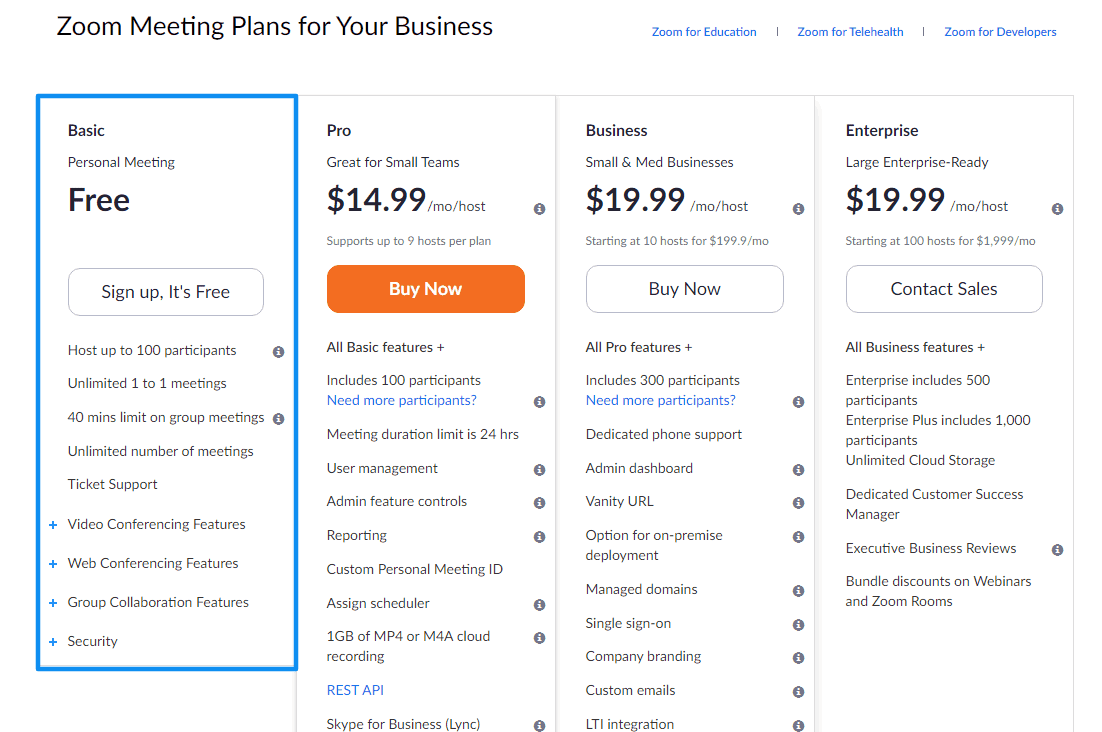1102x732 pixels.
Task: Click info icon for 40 mins limit
Action: coord(278,419)
